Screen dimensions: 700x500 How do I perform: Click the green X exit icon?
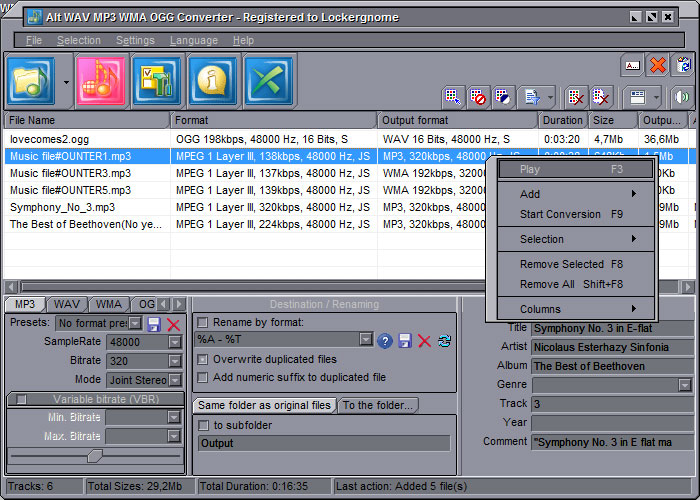[x=269, y=81]
